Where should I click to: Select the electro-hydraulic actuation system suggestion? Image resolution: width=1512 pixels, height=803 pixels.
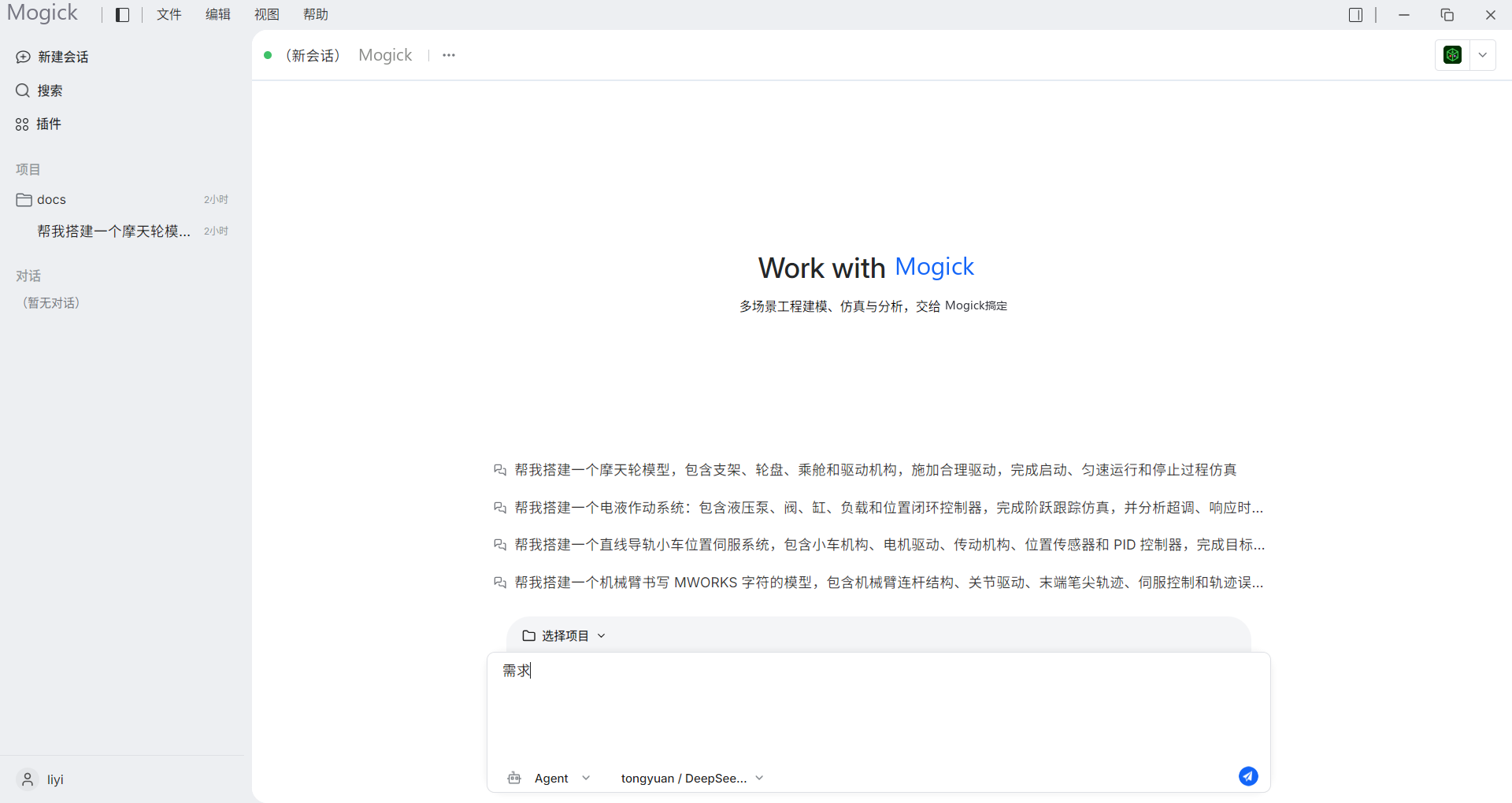(x=889, y=508)
